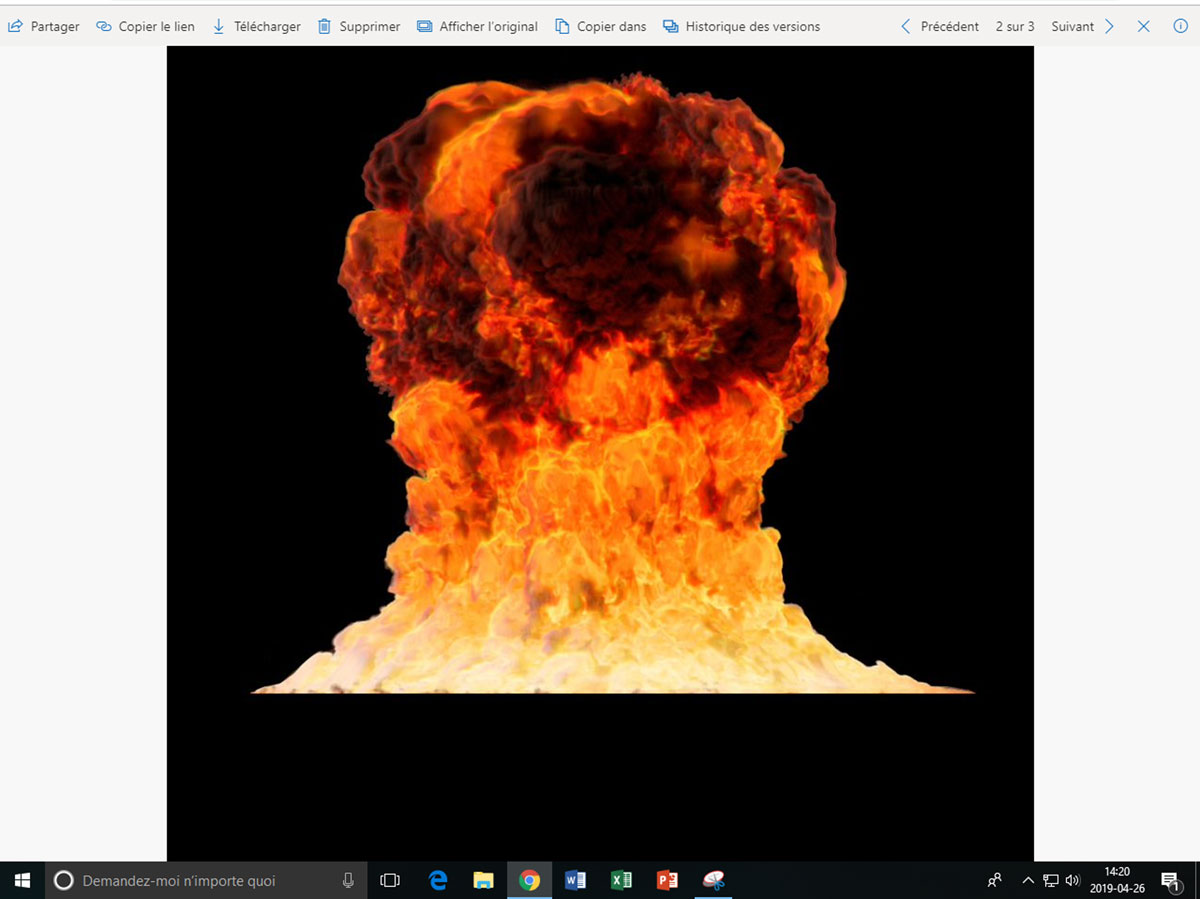Open File Explorer from the taskbar
This screenshot has height=899, width=1200.
[484, 880]
